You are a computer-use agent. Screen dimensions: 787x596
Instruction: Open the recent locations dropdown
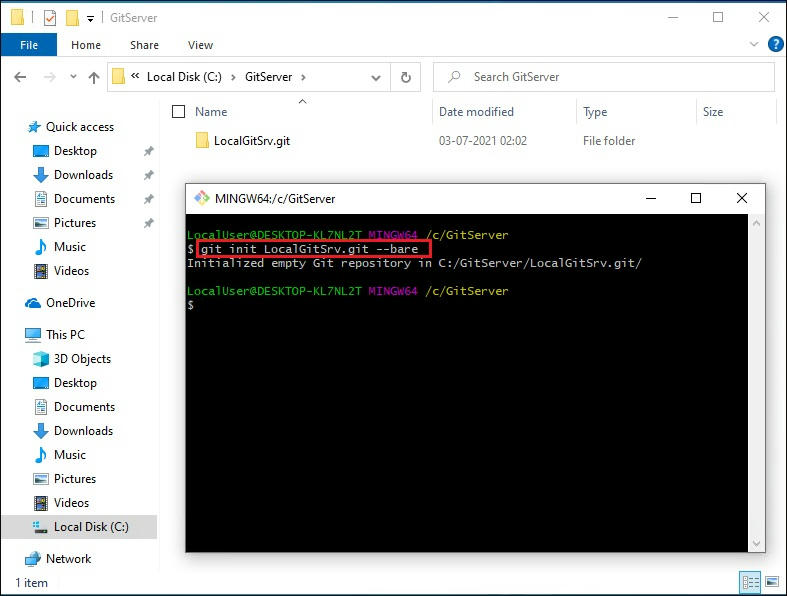[73, 77]
